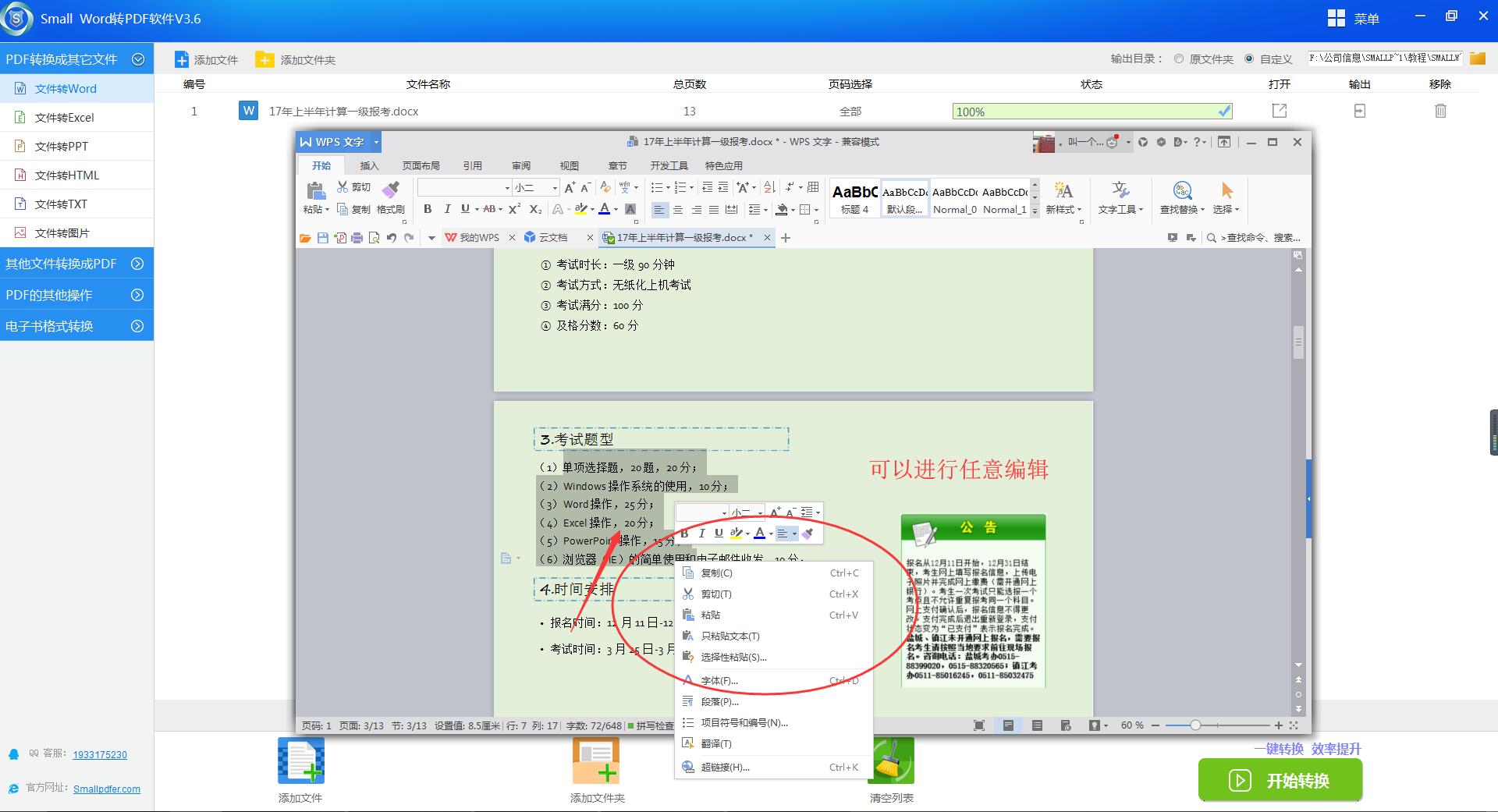Click the sort A-Z icon in WPS ribbon
Screen dimensions: 1498x812
click(x=769, y=187)
